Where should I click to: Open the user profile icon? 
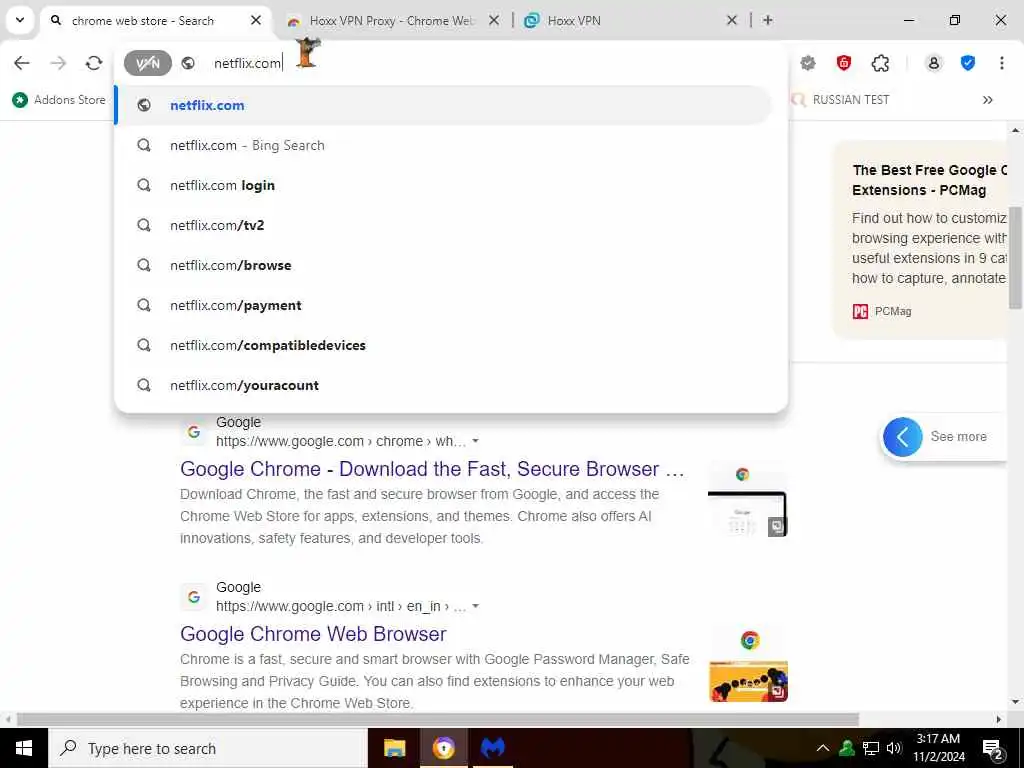[x=933, y=63]
